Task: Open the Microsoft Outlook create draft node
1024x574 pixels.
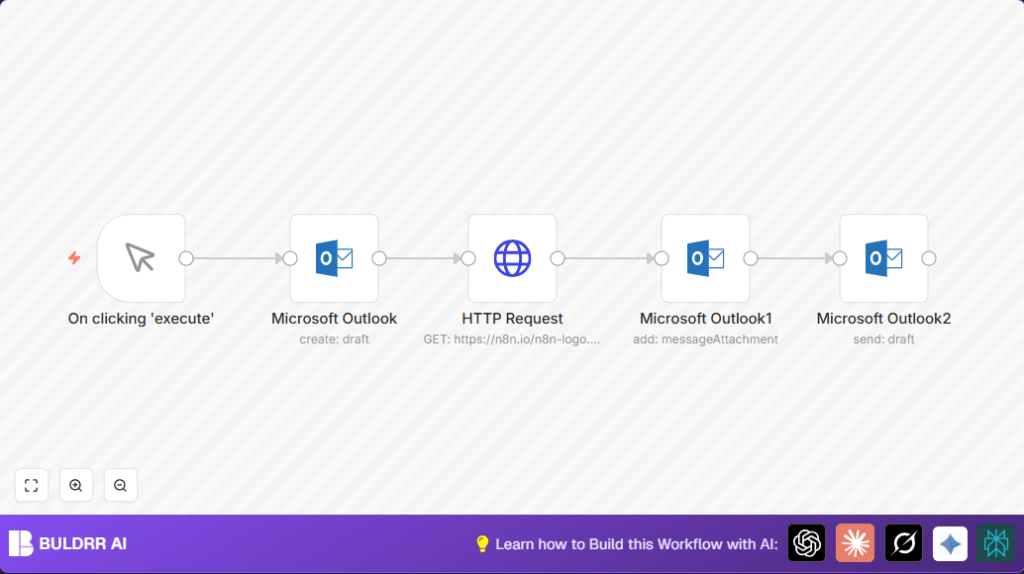Action: point(334,259)
